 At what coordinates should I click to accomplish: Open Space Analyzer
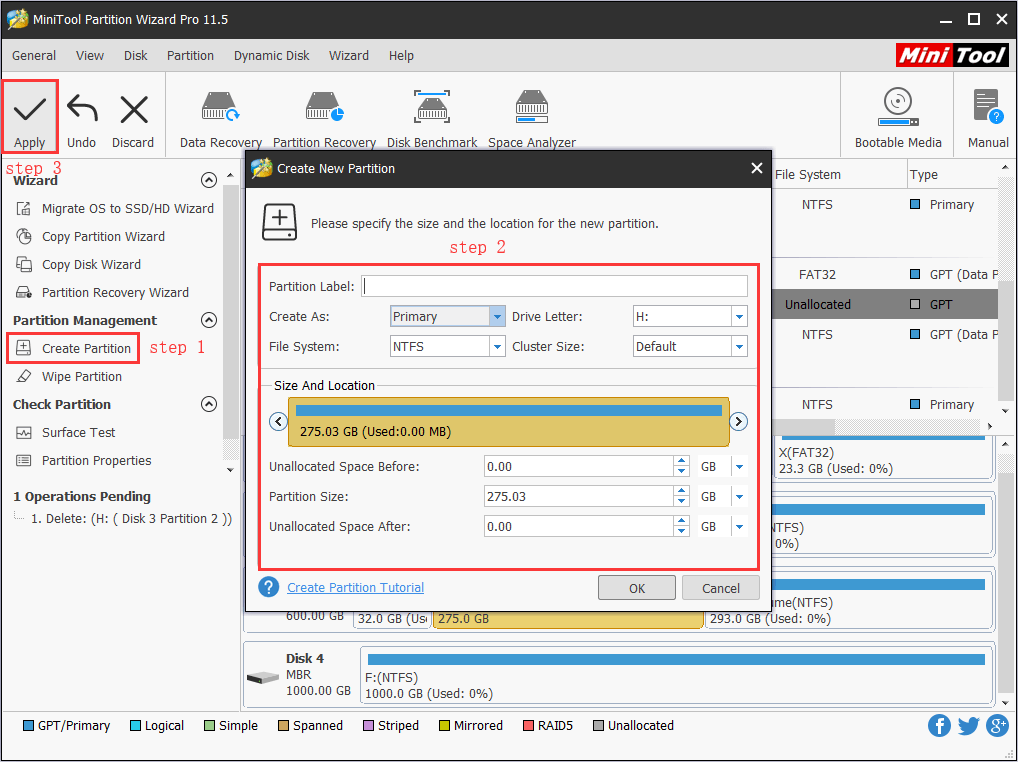click(x=532, y=119)
